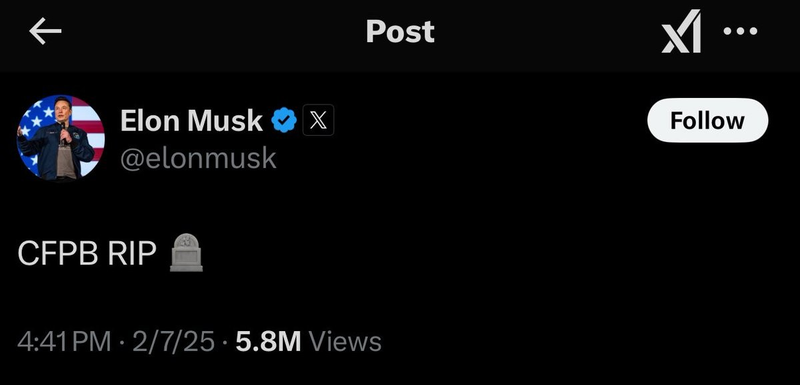Click the Follow button
Image resolution: width=800 pixels, height=385 pixels.
[x=707, y=120]
